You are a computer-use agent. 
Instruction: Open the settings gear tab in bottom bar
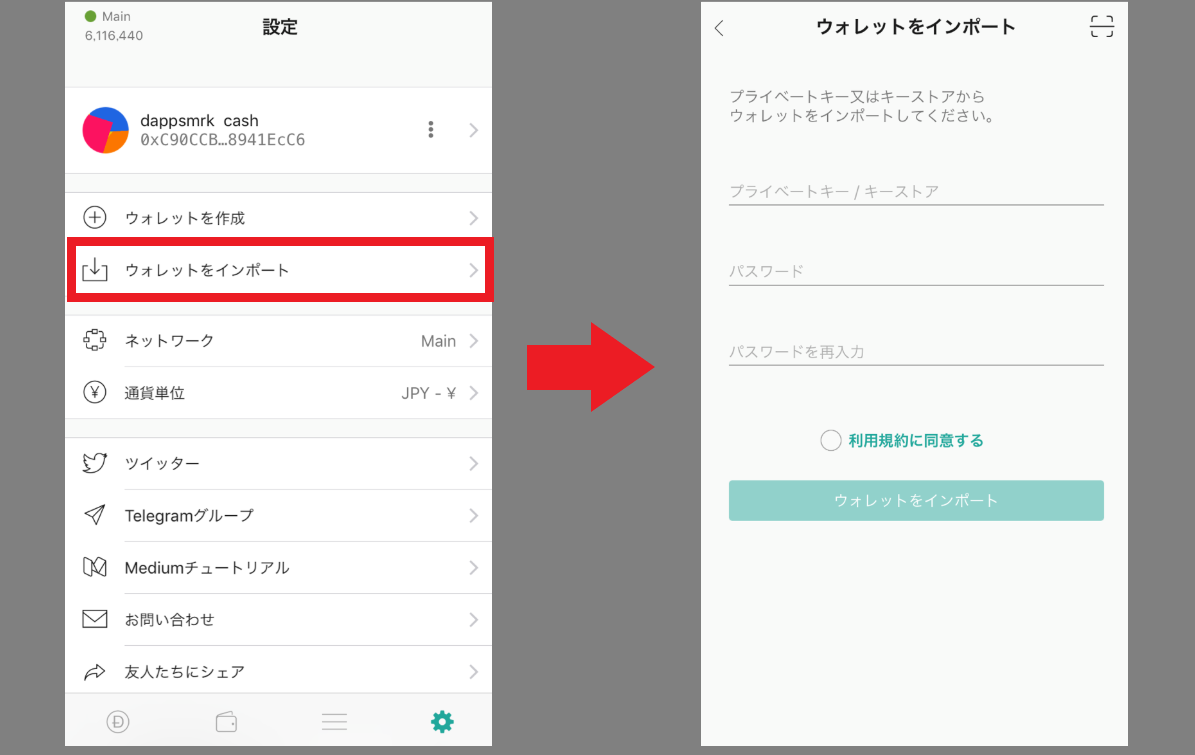[x=442, y=721]
